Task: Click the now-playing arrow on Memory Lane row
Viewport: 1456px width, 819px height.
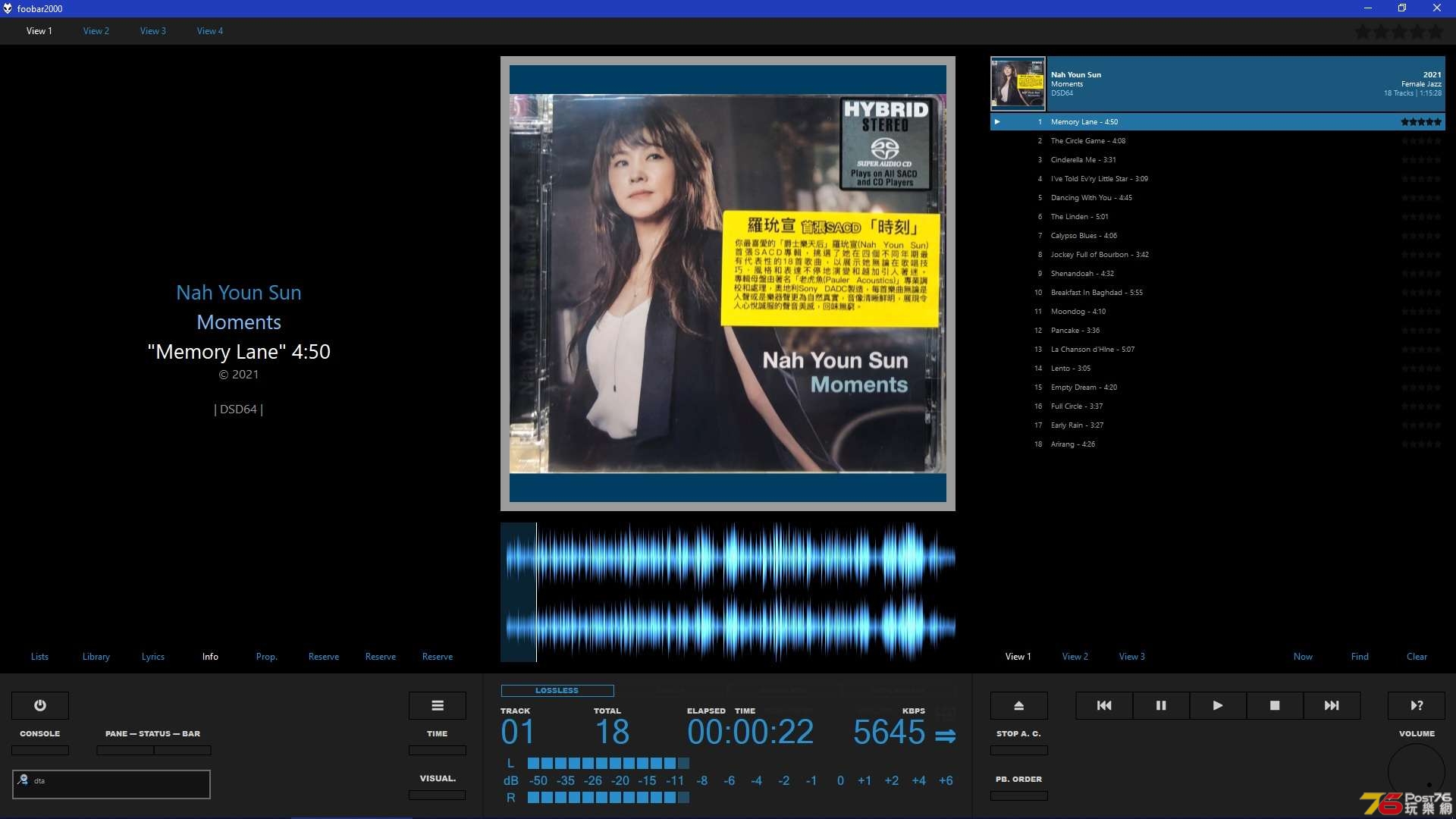Action: [x=997, y=121]
